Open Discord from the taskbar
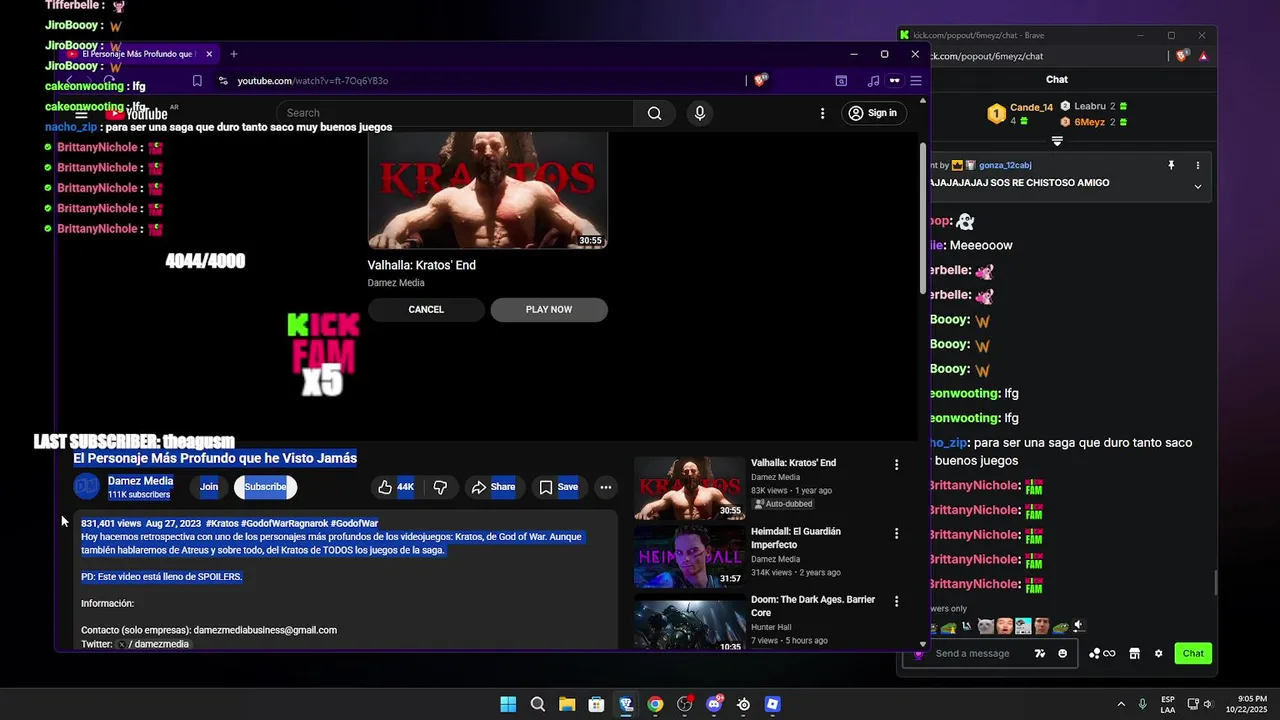This screenshot has width=1280, height=720. (x=714, y=704)
